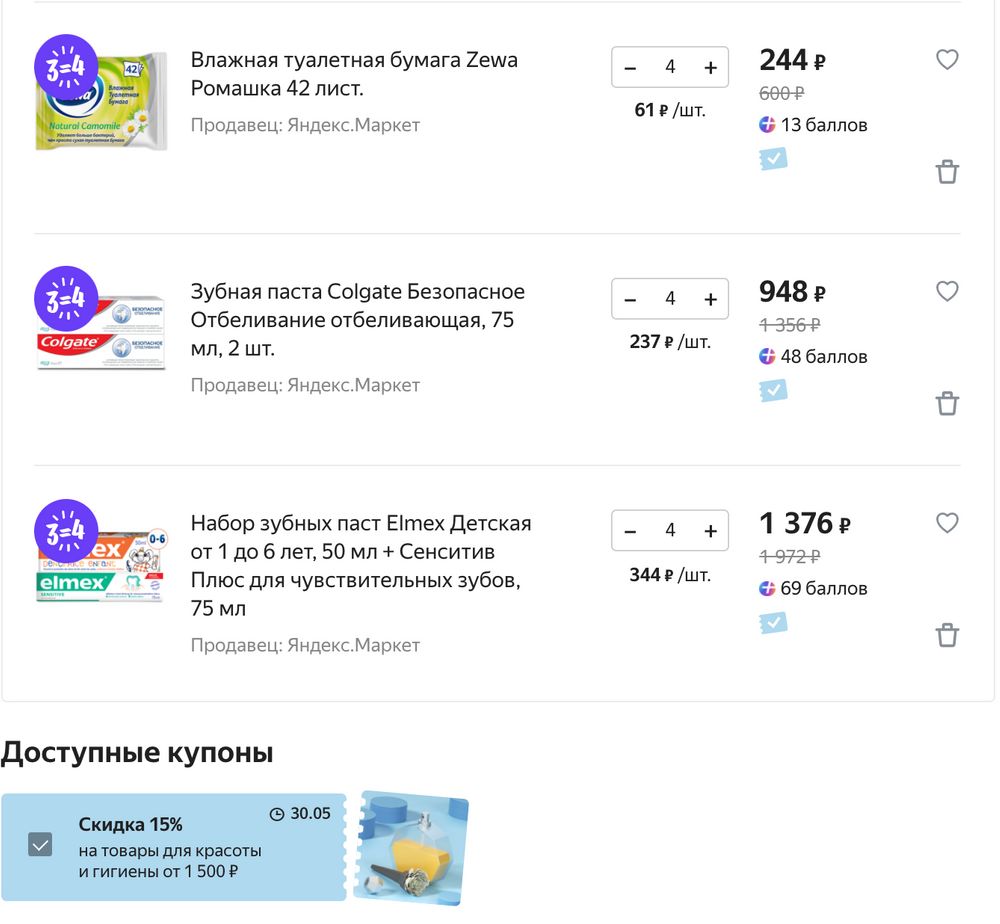1000x924 pixels.
Task: Increase Colgate toothpaste quantity
Action: (711, 299)
